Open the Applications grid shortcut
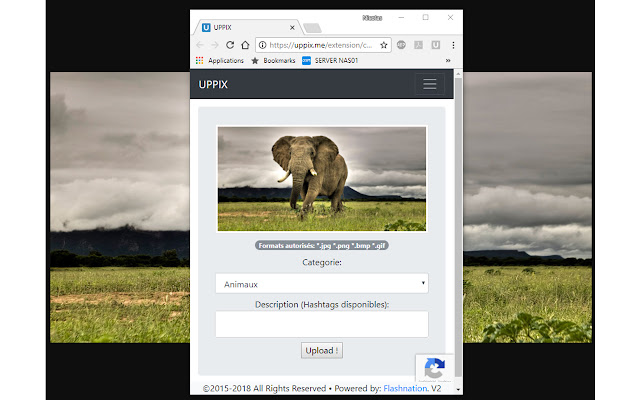The width and height of the screenshot is (640, 400). point(220,60)
